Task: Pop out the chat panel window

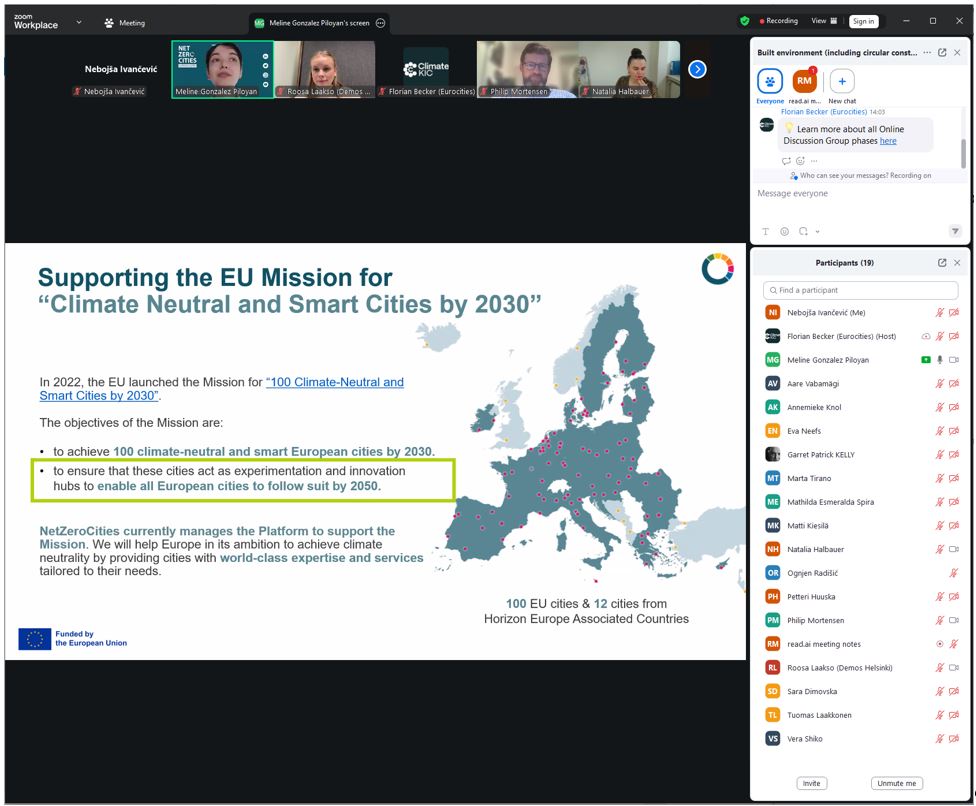Action: pyautogui.click(x=942, y=52)
